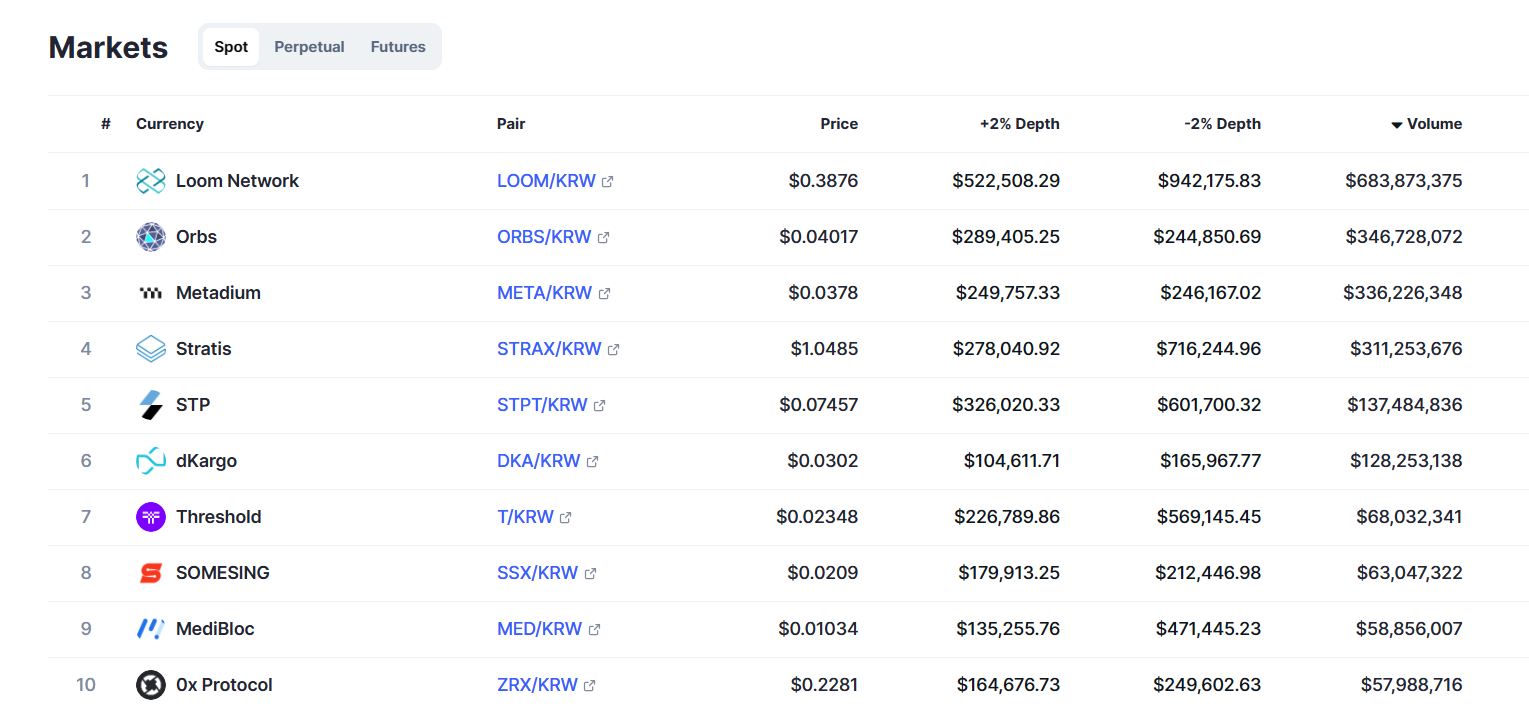Click the Loom Network coin logo
Screen dimensions: 1529x713
[151, 181]
